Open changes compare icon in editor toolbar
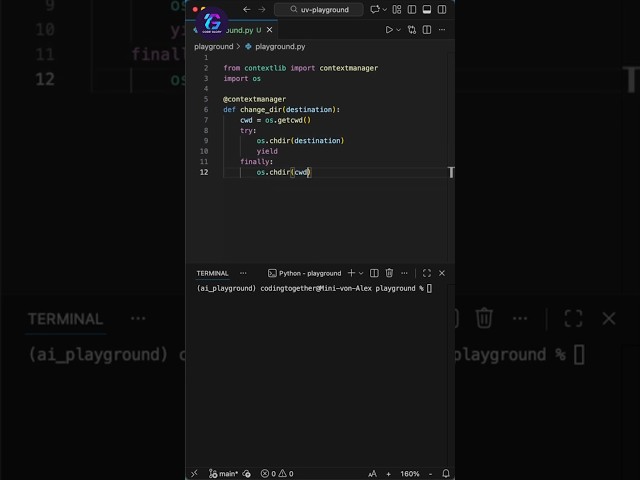This screenshot has width=640, height=480. tap(412, 30)
